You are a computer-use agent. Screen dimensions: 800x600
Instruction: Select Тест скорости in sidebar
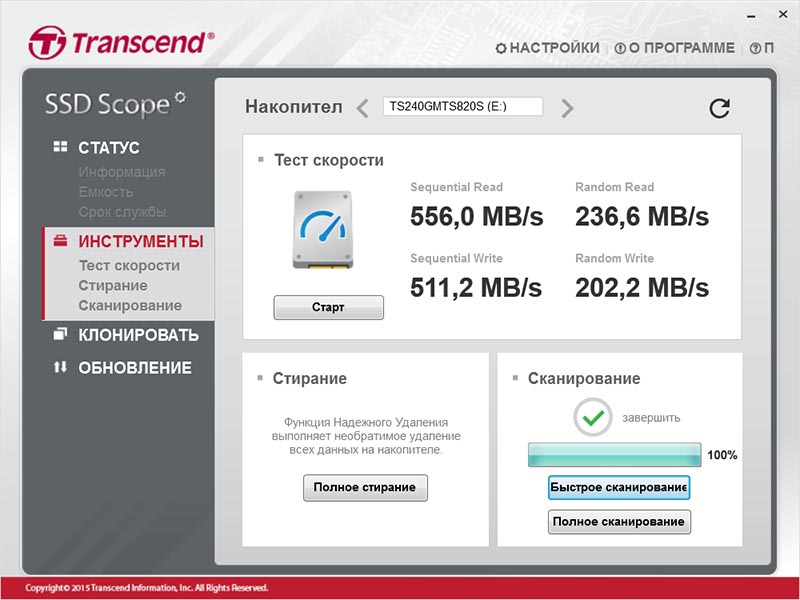click(x=129, y=265)
